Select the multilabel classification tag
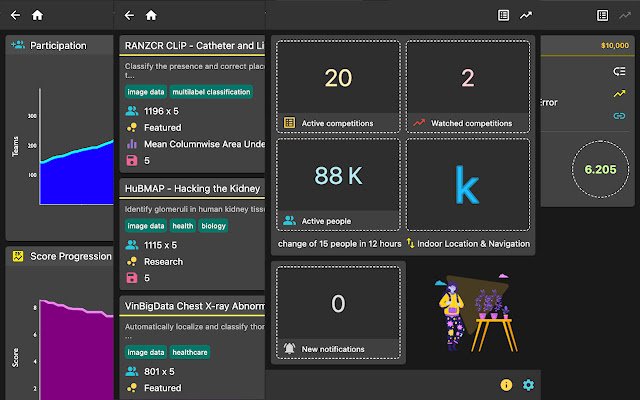Viewport: 640px width, 400px height. (211, 92)
